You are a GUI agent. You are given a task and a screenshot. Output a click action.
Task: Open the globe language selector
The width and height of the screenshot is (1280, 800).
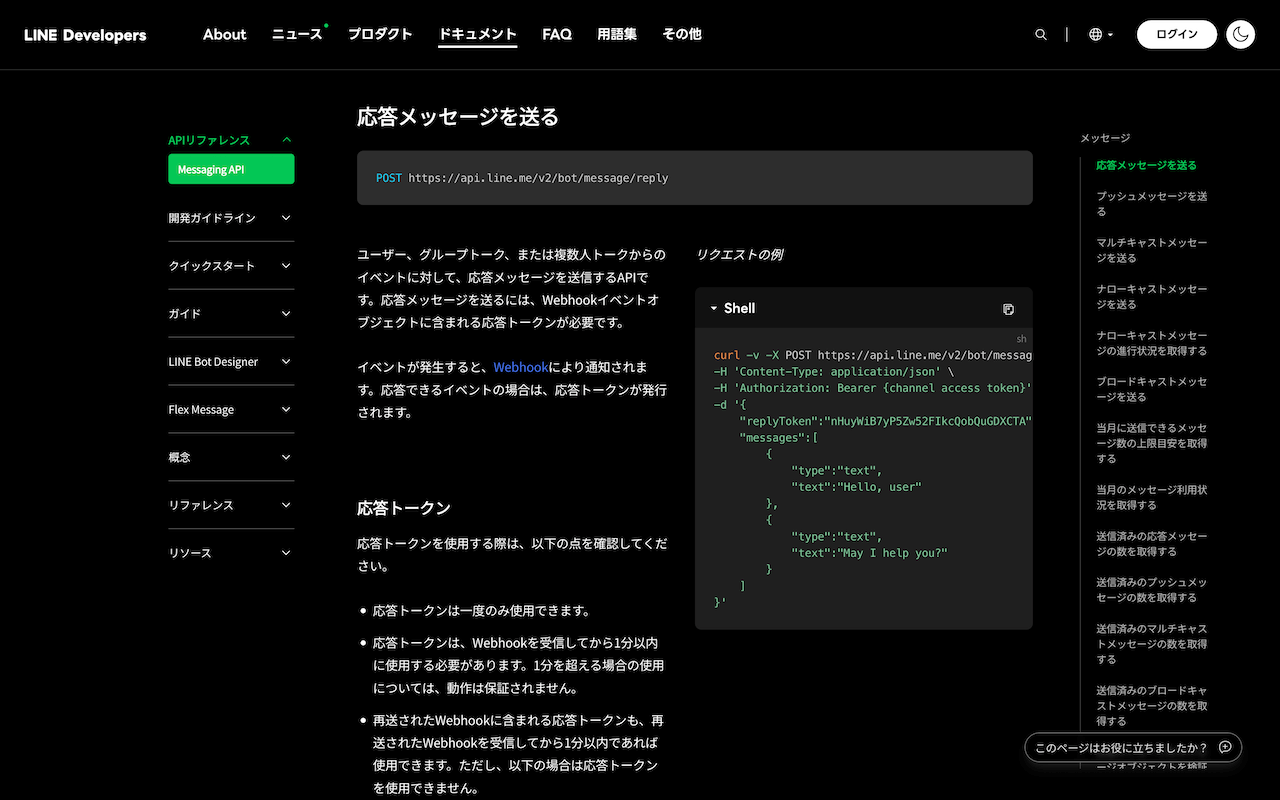pyautogui.click(x=1100, y=35)
